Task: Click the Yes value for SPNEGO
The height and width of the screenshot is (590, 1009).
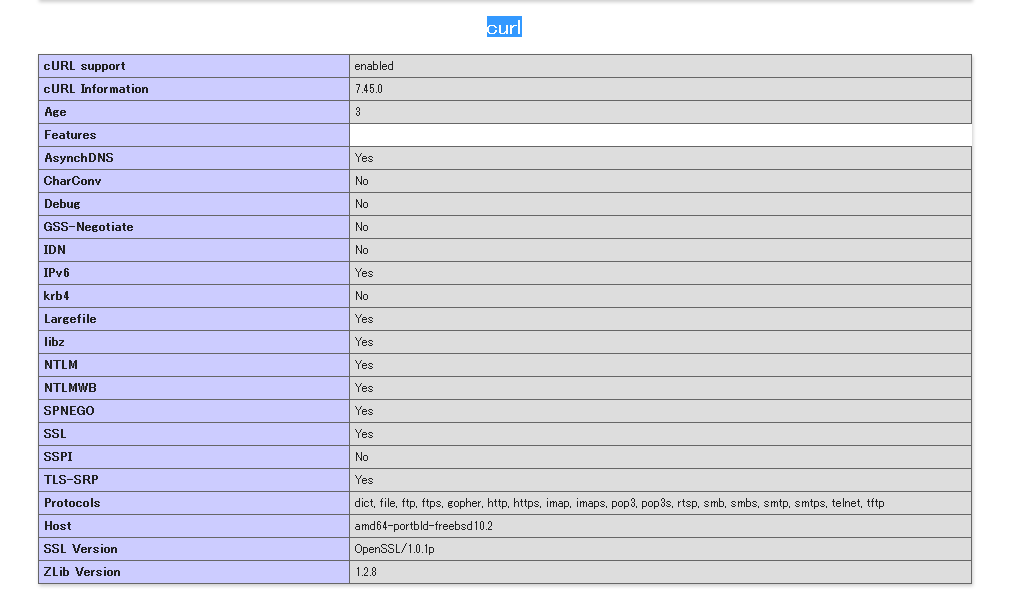Action: (x=364, y=411)
